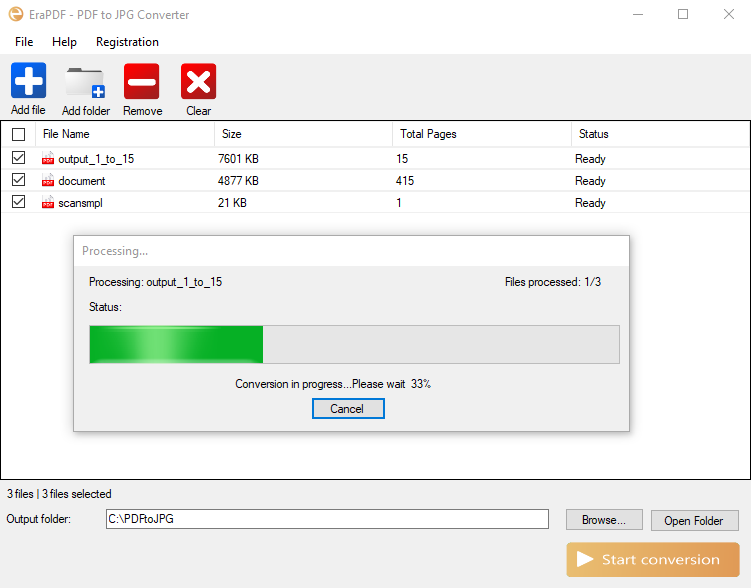Image resolution: width=751 pixels, height=588 pixels.
Task: Click the Processing dialog title bar
Action: (x=351, y=251)
